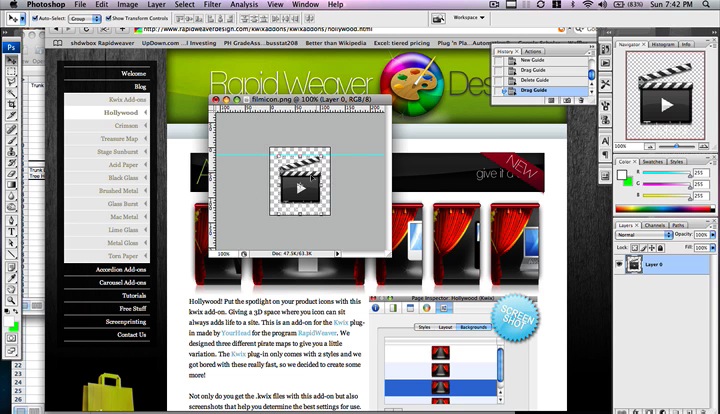Set history brush source for Delete Guide
The width and height of the screenshot is (720, 414).
[x=499, y=80]
